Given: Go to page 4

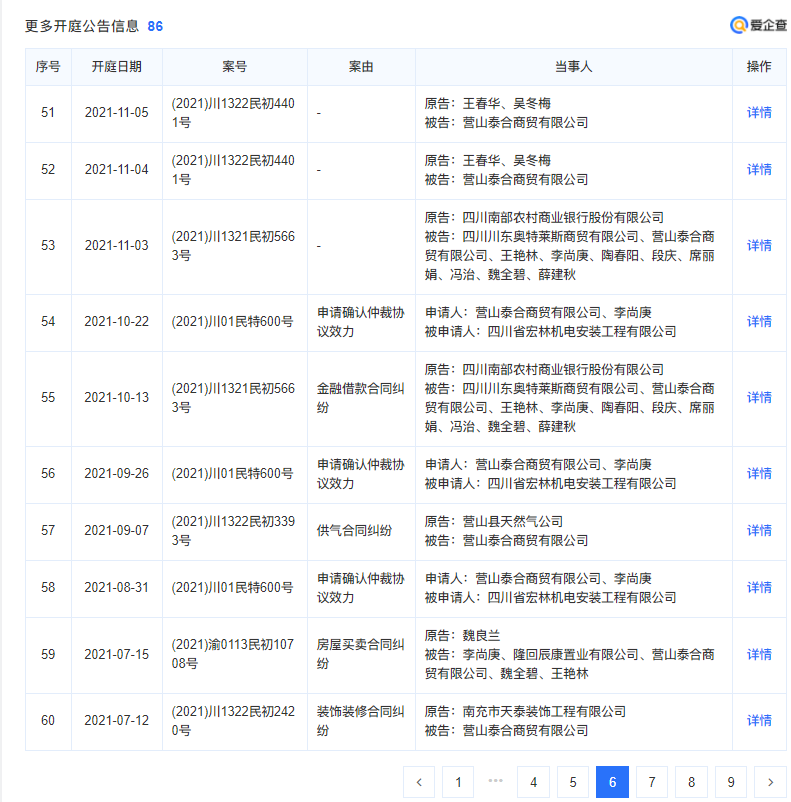Looking at the screenshot, I should (x=534, y=782).
